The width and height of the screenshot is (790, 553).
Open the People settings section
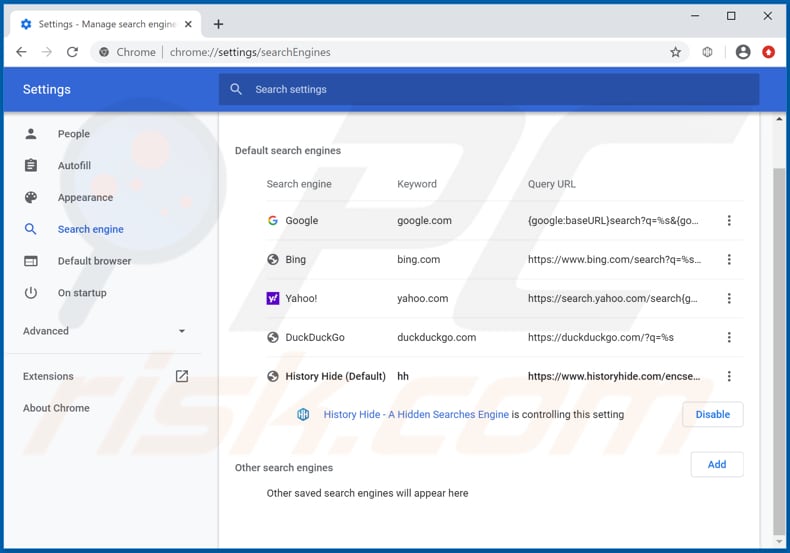[74, 134]
